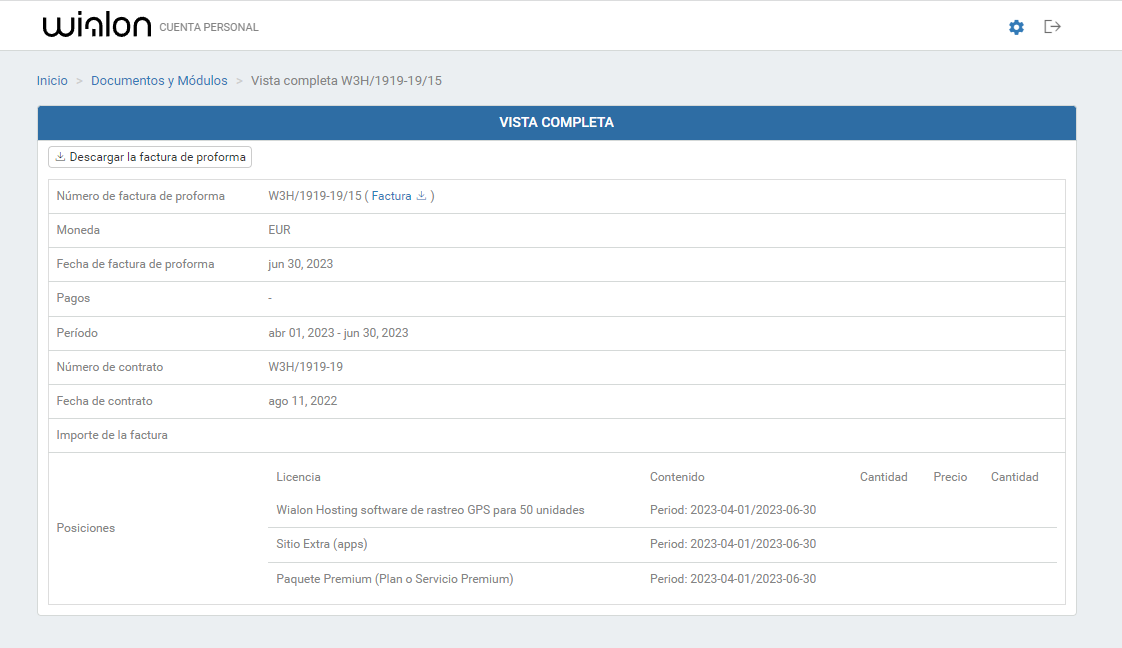Select the current breadcrumb Vista completa W3H/1919-19/15
This screenshot has width=1122, height=648.
(x=346, y=80)
